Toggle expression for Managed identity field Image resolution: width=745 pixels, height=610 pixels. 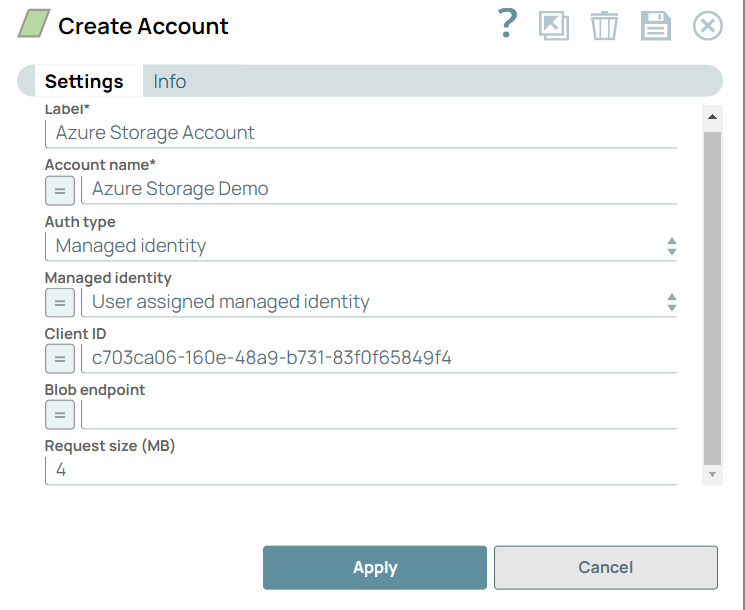point(60,302)
